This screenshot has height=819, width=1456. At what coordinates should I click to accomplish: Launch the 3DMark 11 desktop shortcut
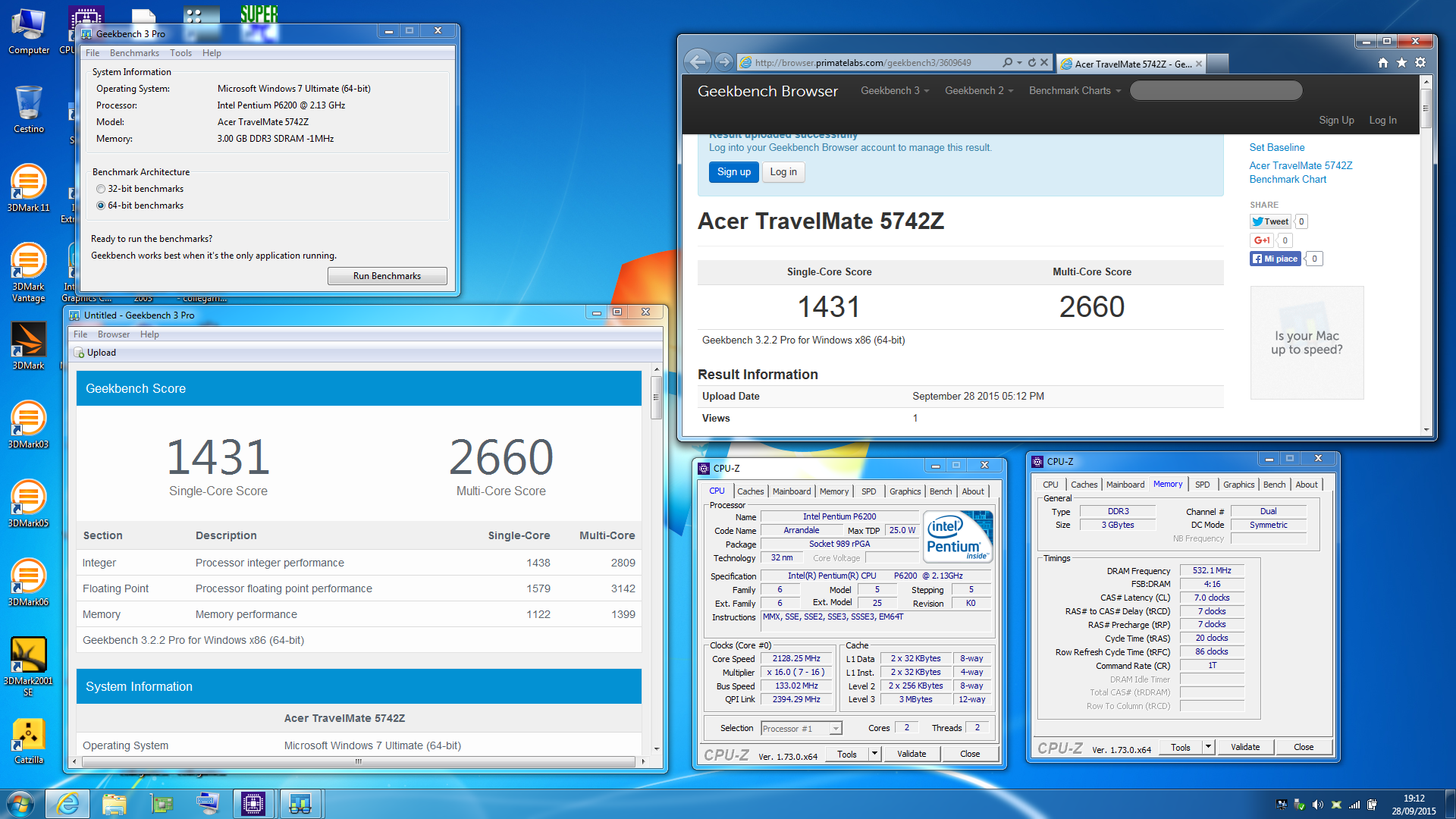(29, 188)
